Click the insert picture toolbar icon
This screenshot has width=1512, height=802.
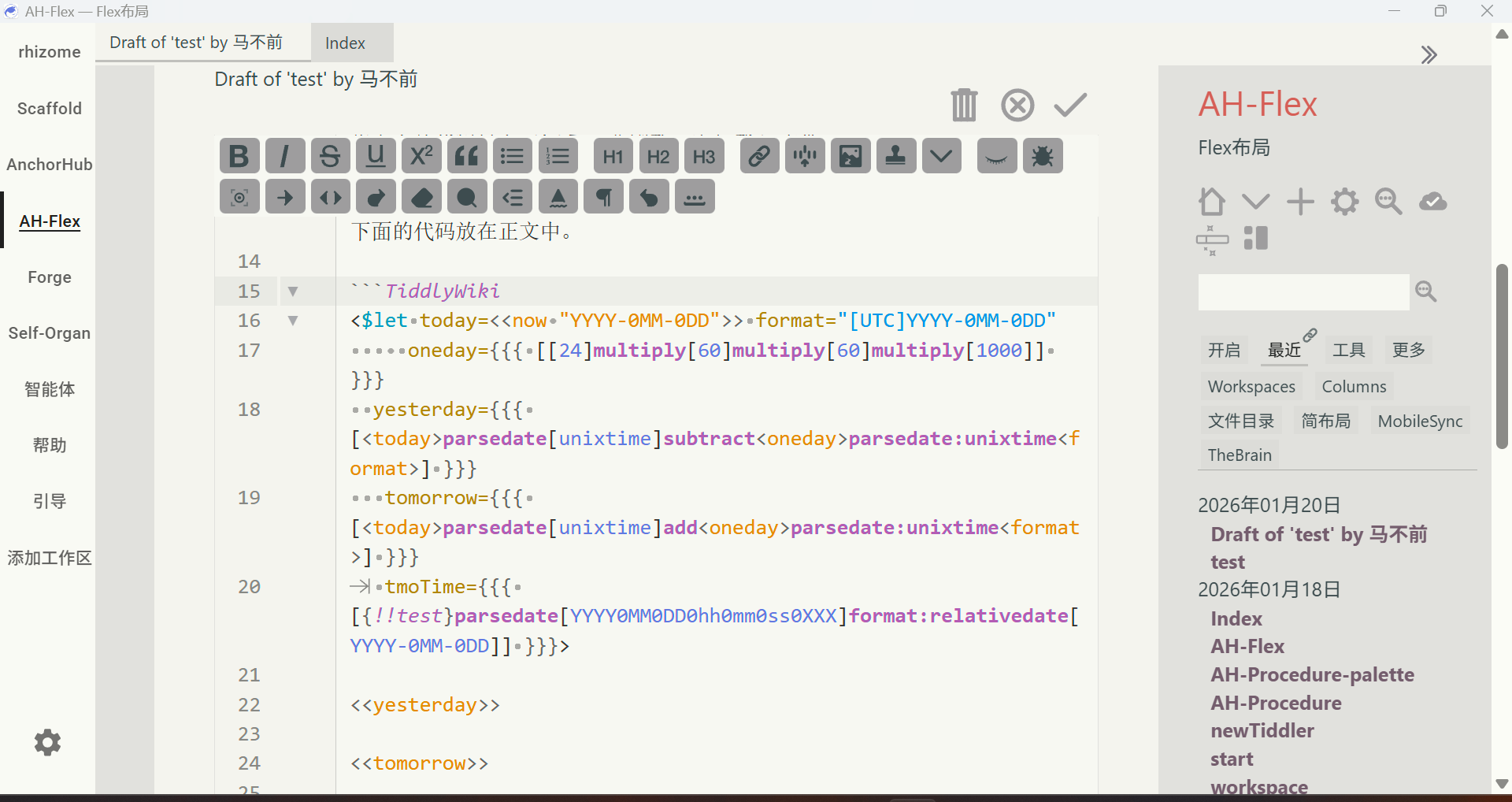(850, 156)
